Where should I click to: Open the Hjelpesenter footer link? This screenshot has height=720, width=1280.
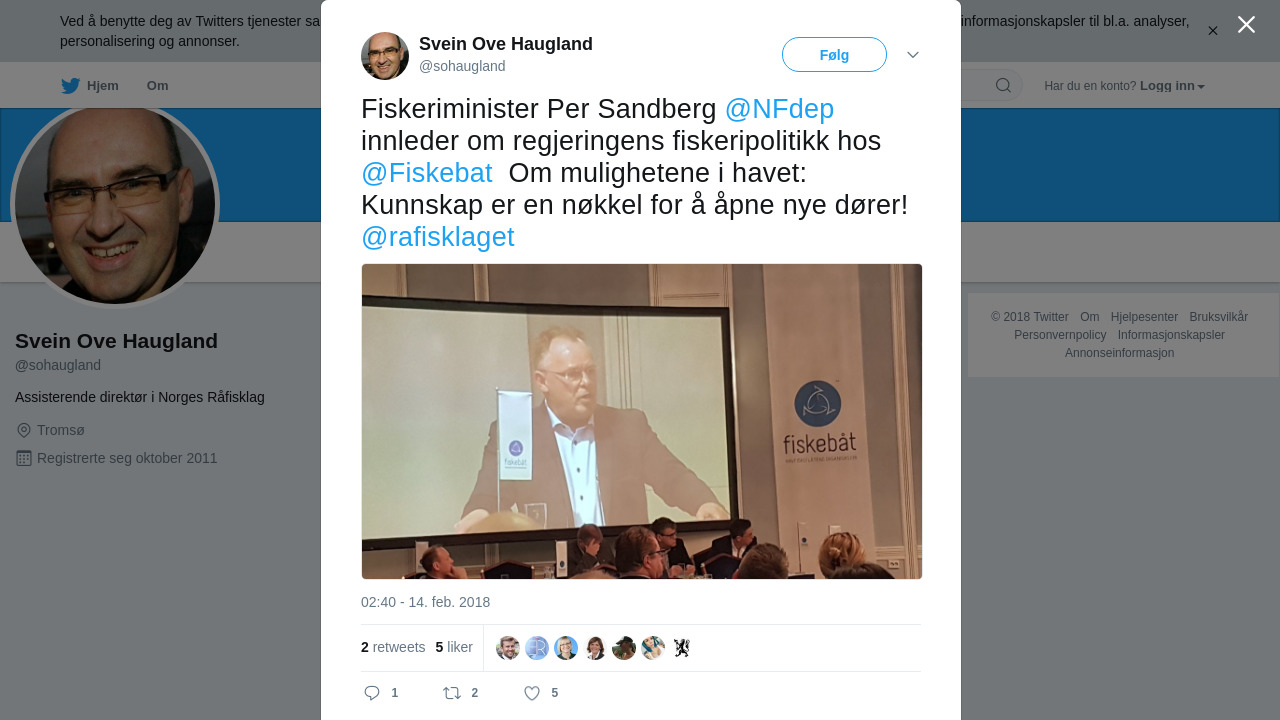pos(1144,317)
